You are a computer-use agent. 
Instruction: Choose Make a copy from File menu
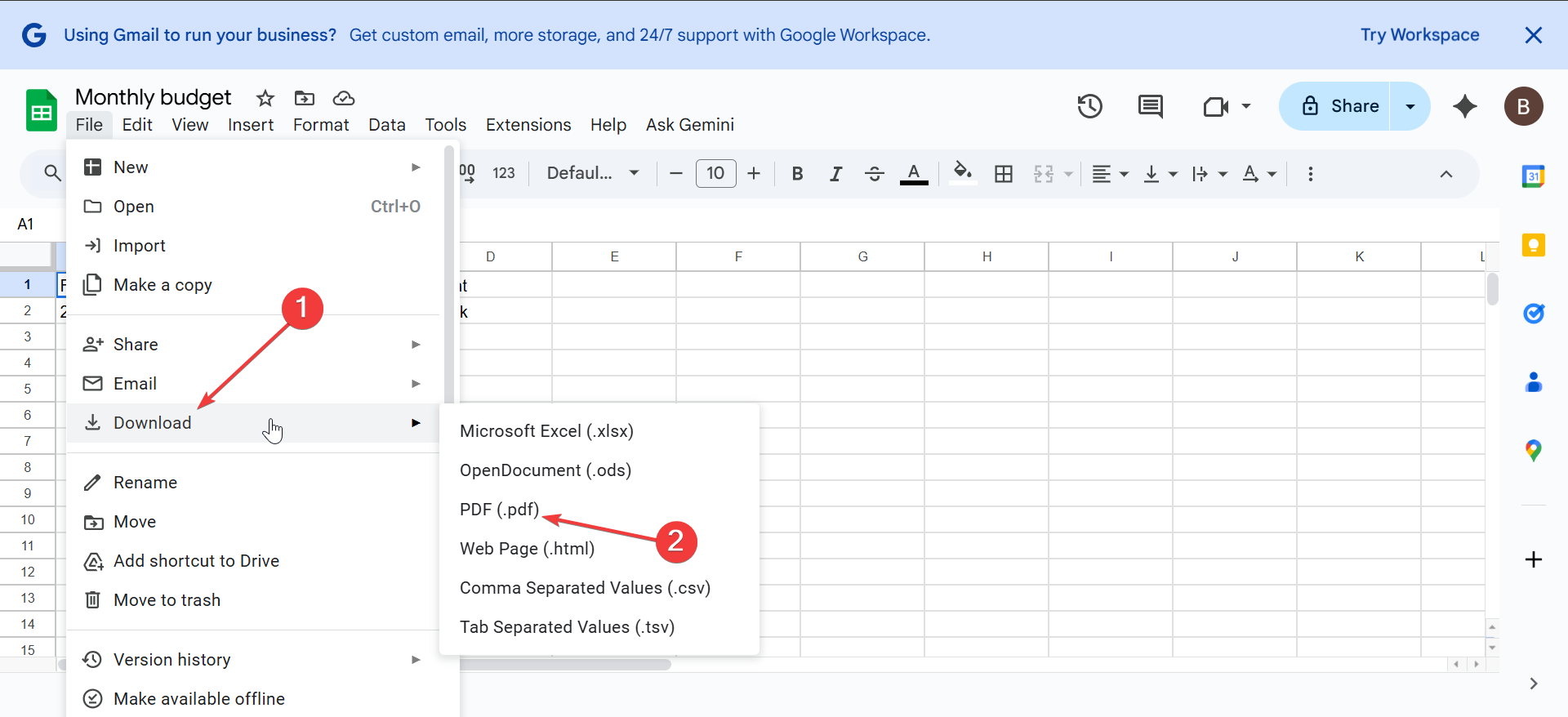(x=163, y=285)
